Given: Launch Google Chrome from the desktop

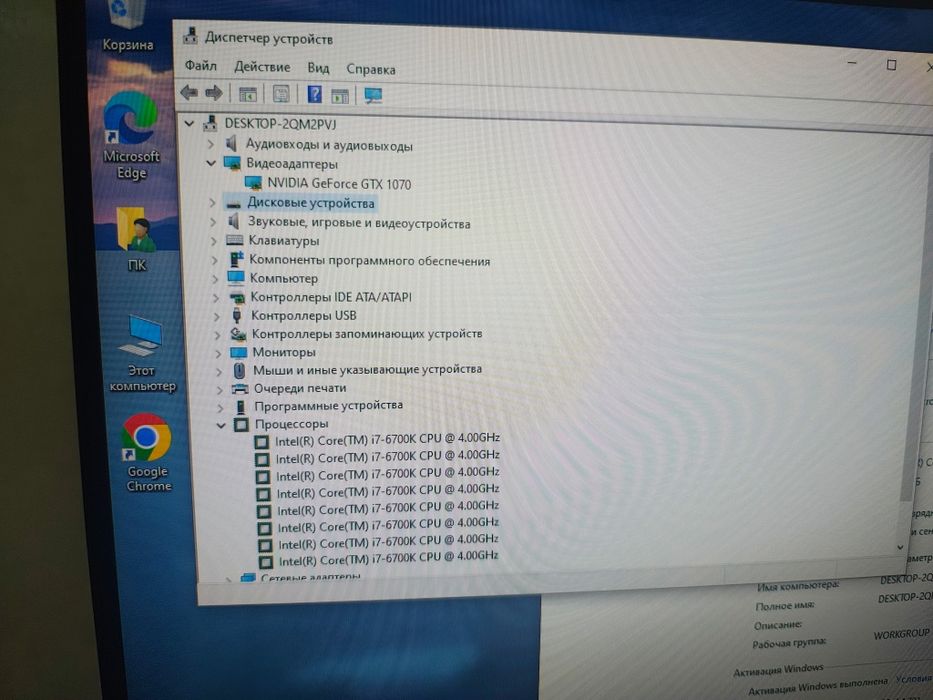Looking at the screenshot, I should (147, 452).
